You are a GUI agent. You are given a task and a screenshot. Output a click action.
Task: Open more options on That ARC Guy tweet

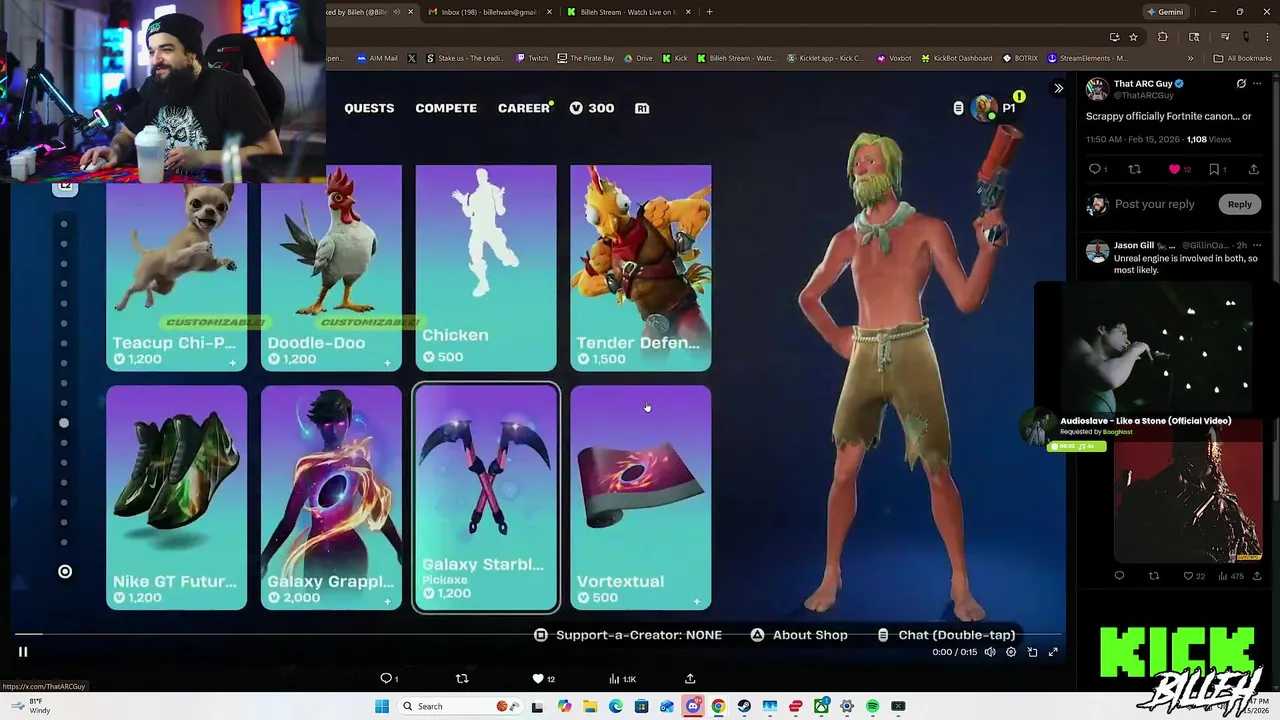tap(1257, 84)
